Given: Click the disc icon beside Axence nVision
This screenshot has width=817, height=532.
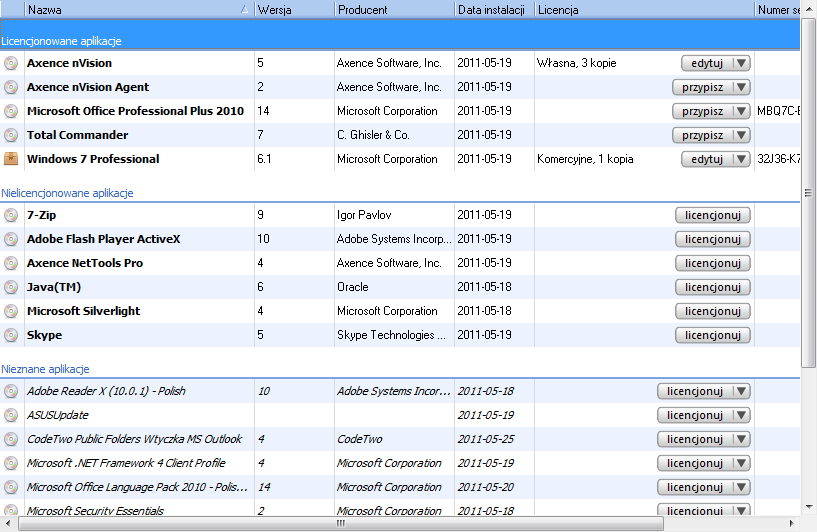Looking at the screenshot, I should pos(11,63).
